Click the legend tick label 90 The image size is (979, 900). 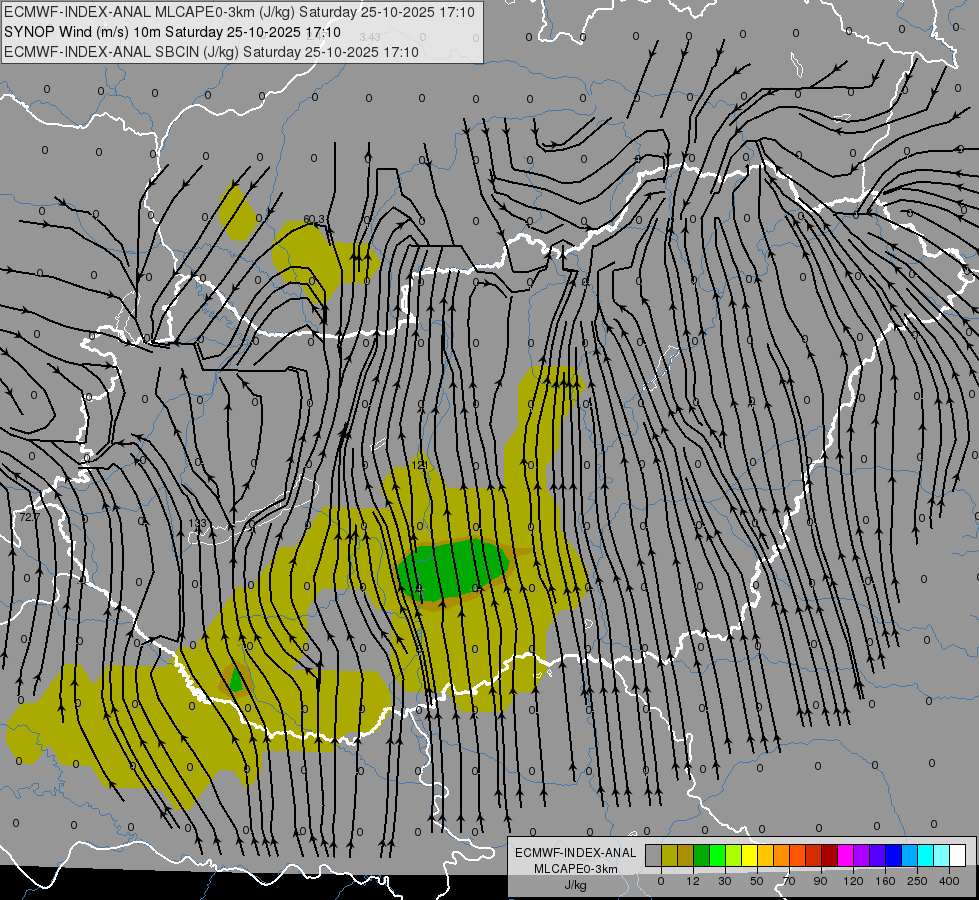(x=820, y=881)
